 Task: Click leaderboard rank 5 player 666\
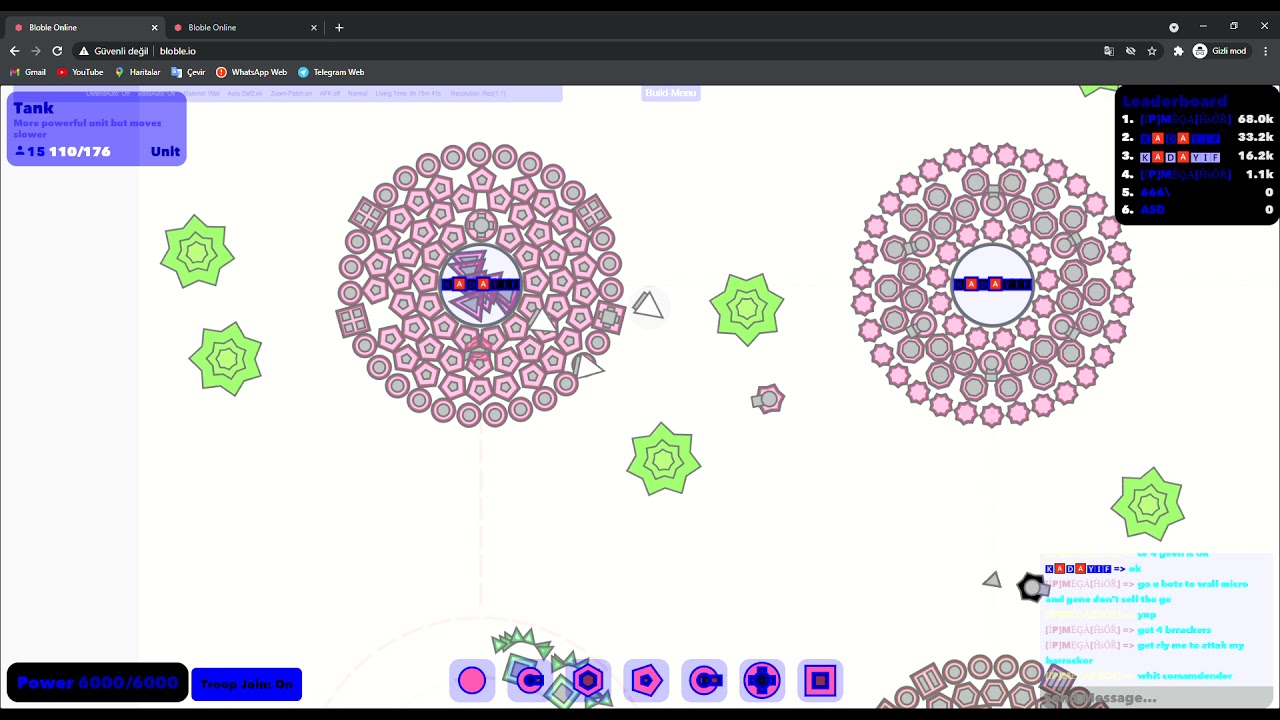1155,192
